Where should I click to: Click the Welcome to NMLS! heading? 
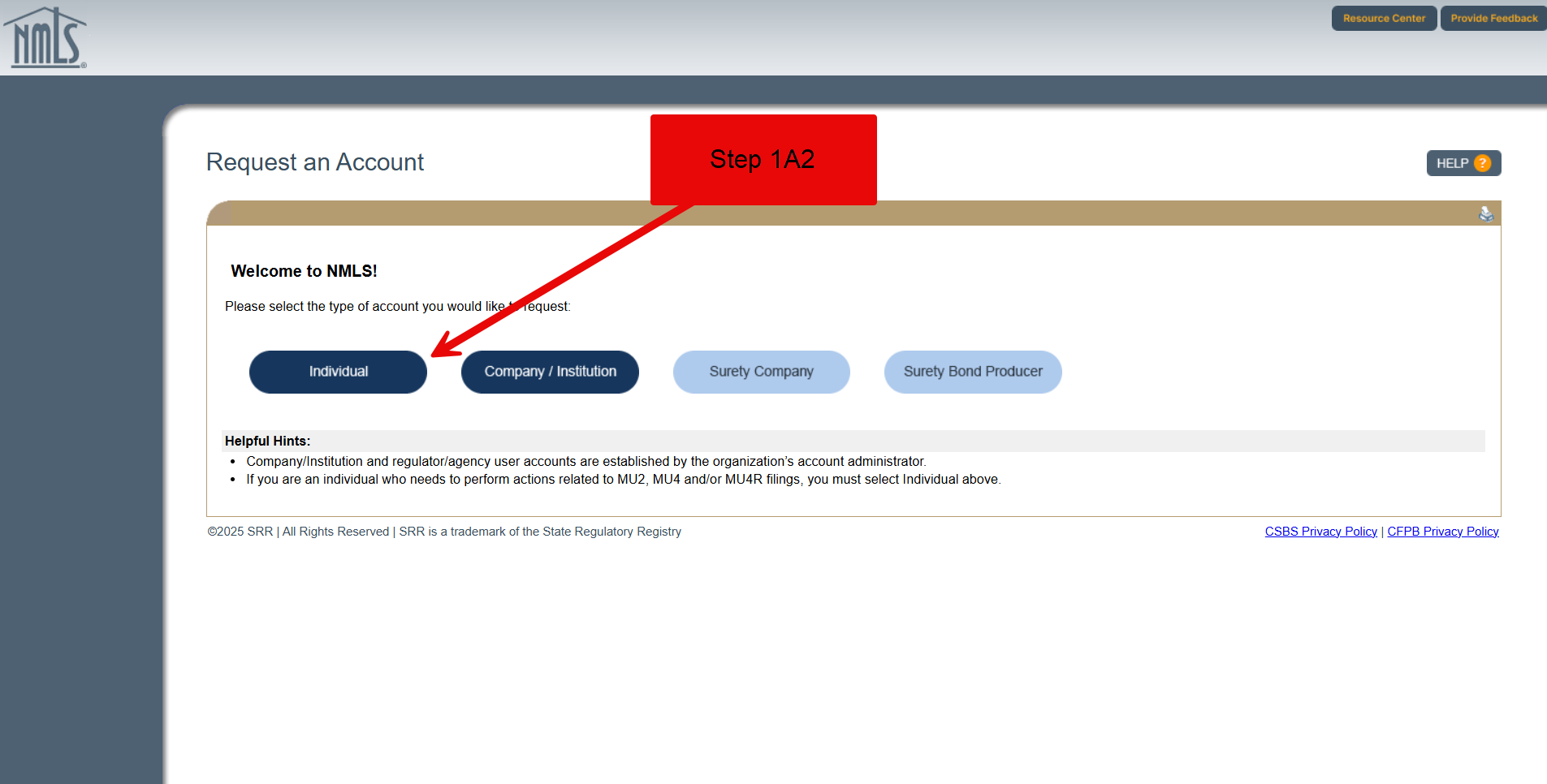(x=304, y=271)
